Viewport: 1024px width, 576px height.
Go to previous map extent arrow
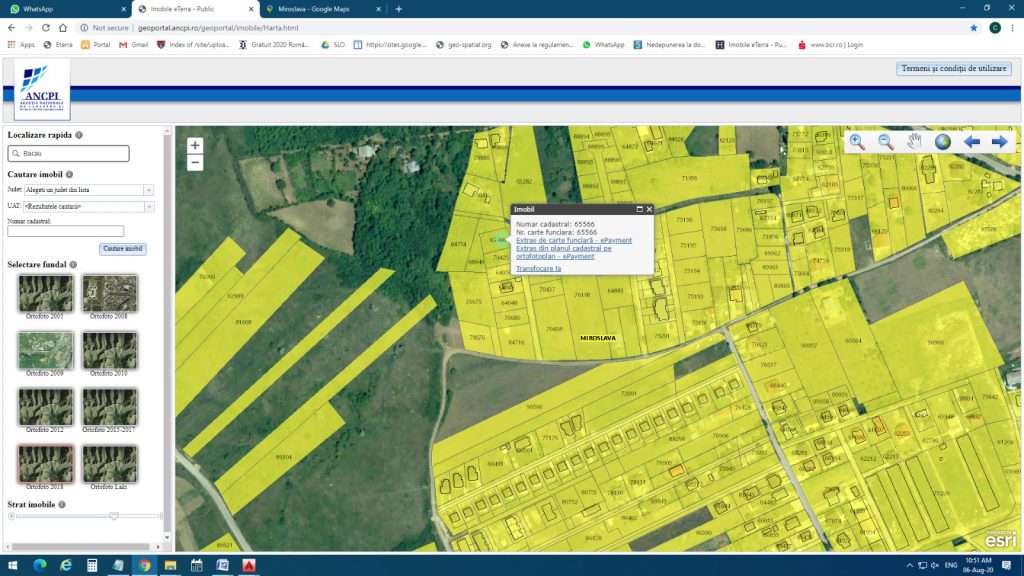(x=971, y=142)
